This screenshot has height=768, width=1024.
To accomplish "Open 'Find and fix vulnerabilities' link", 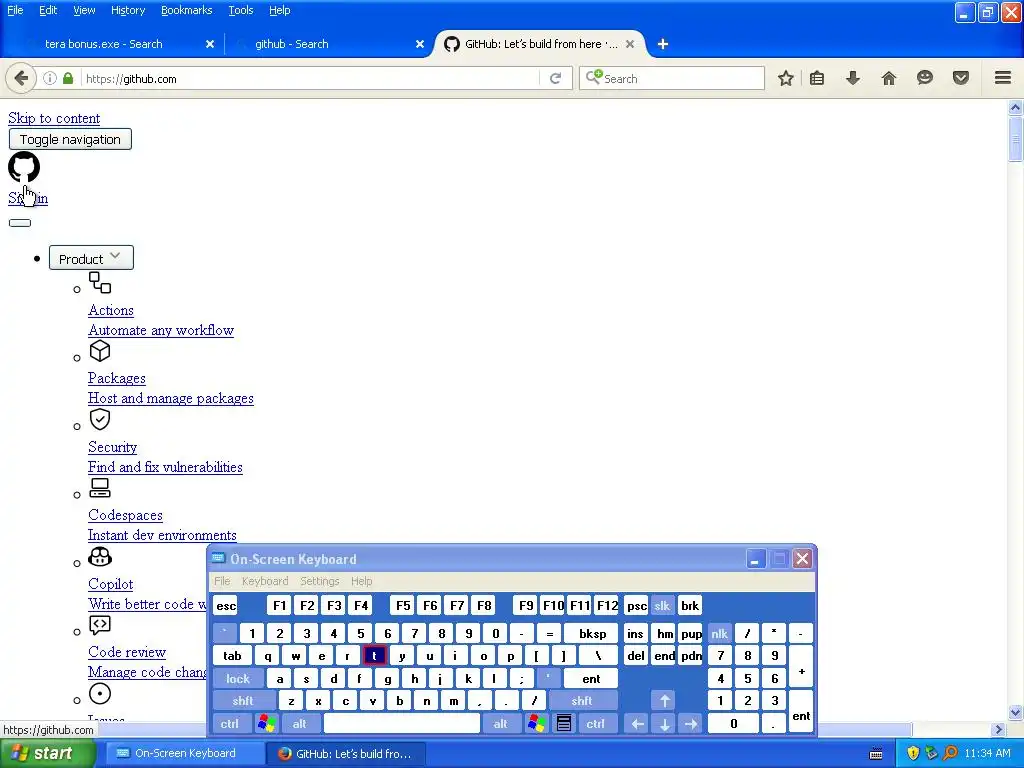I will point(165,467).
